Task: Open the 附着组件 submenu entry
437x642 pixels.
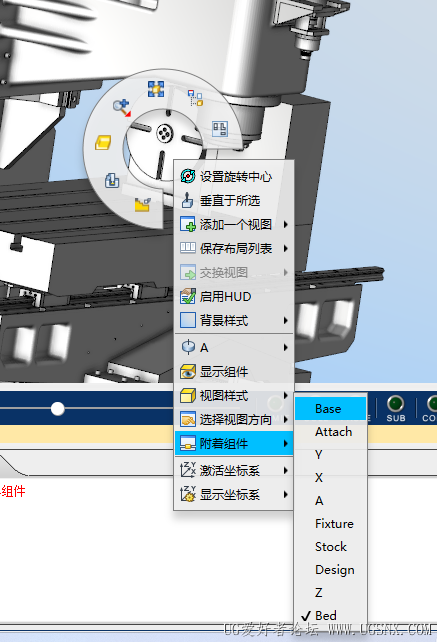Action: (234, 444)
